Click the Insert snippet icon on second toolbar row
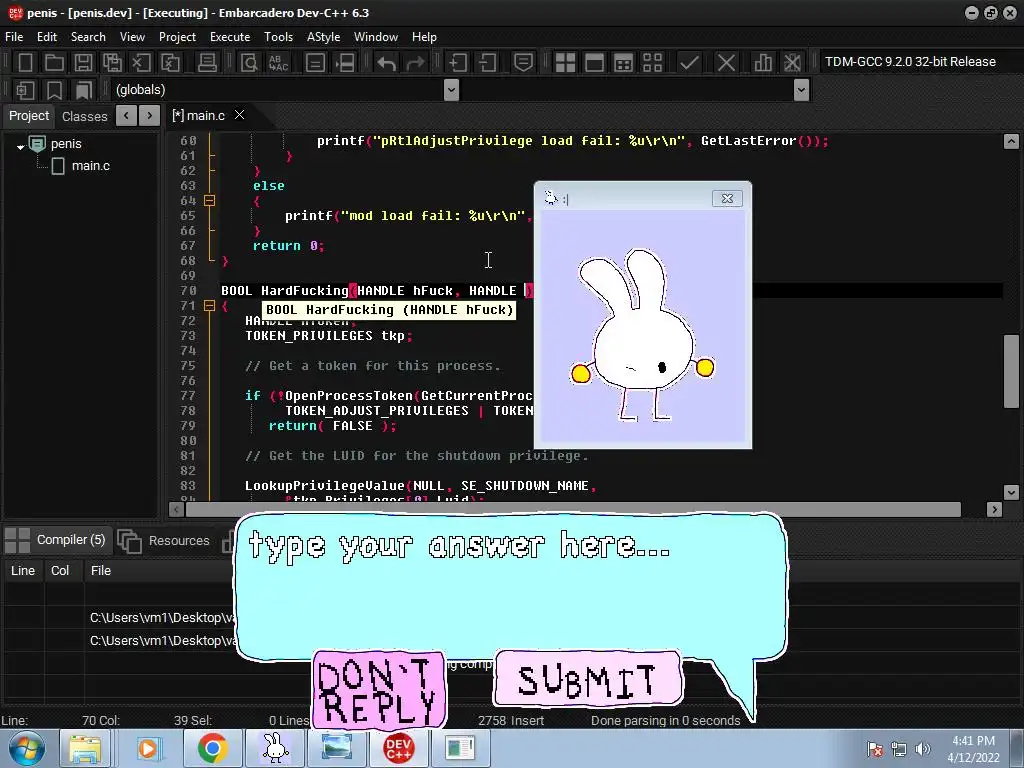 [x=25, y=89]
